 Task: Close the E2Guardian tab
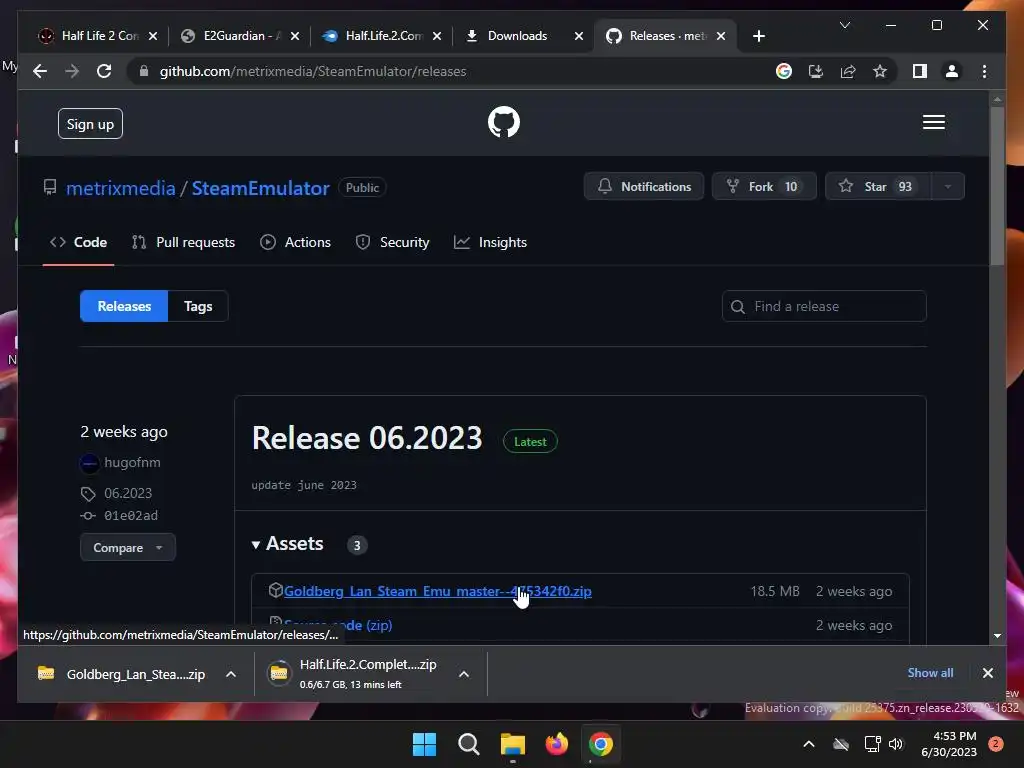tap(295, 36)
